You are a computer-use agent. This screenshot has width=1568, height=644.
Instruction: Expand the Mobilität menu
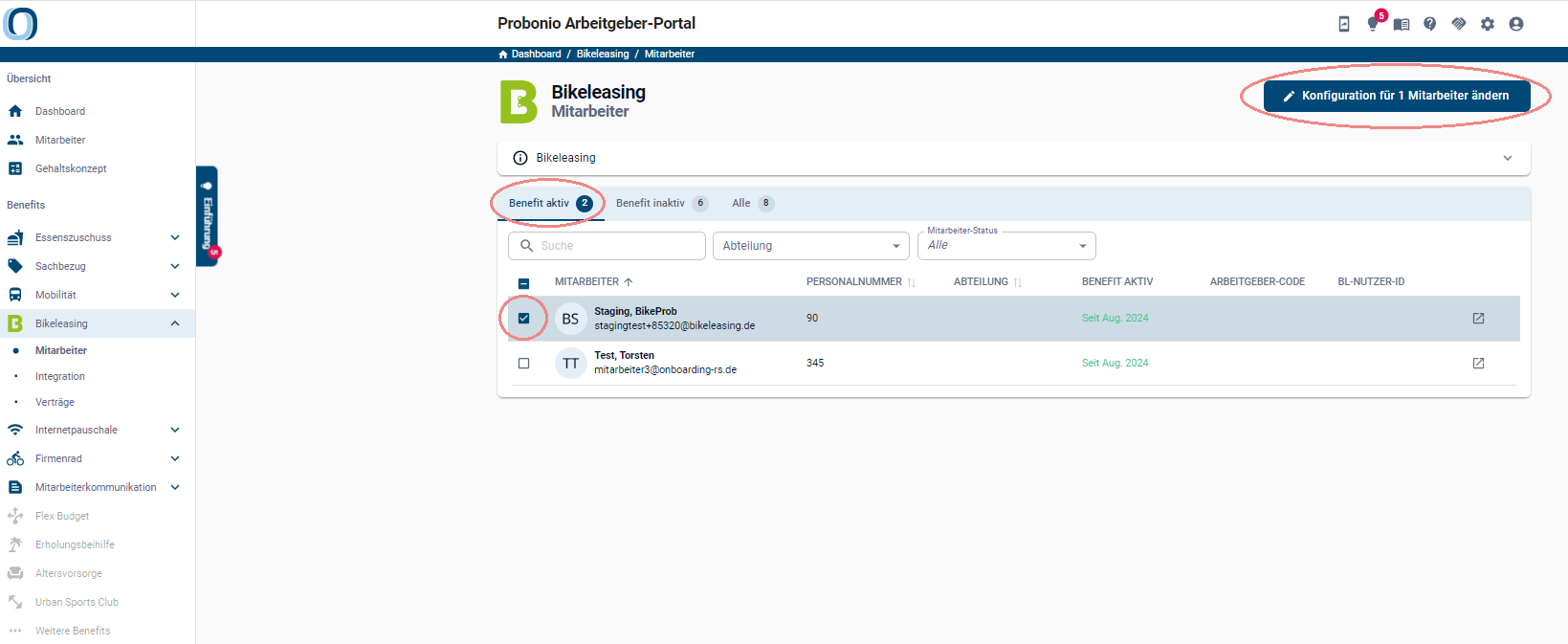(175, 295)
